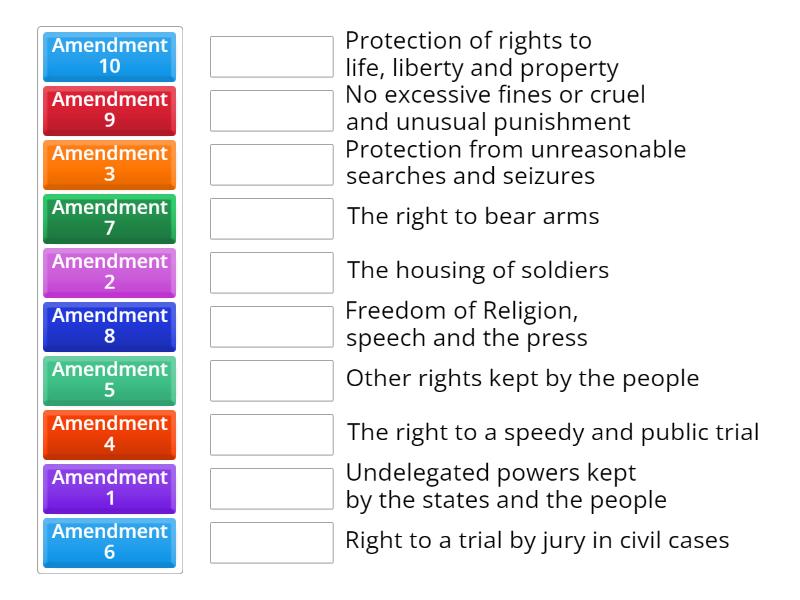
Task: Click the box beside Freedom of Religion
Action: 272,326
